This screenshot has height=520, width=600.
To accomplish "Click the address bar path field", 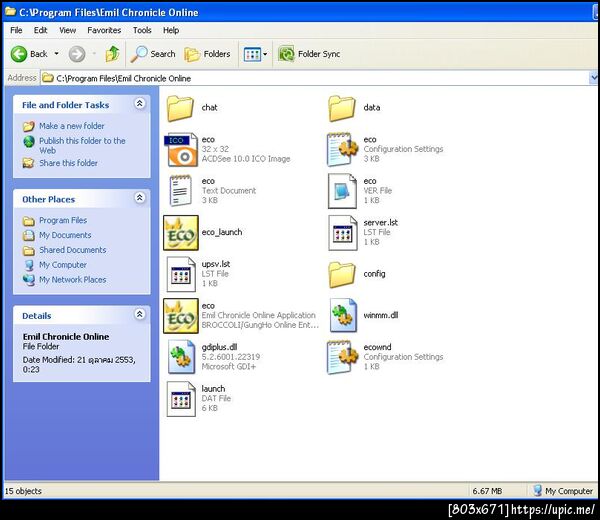I will tap(314, 78).
